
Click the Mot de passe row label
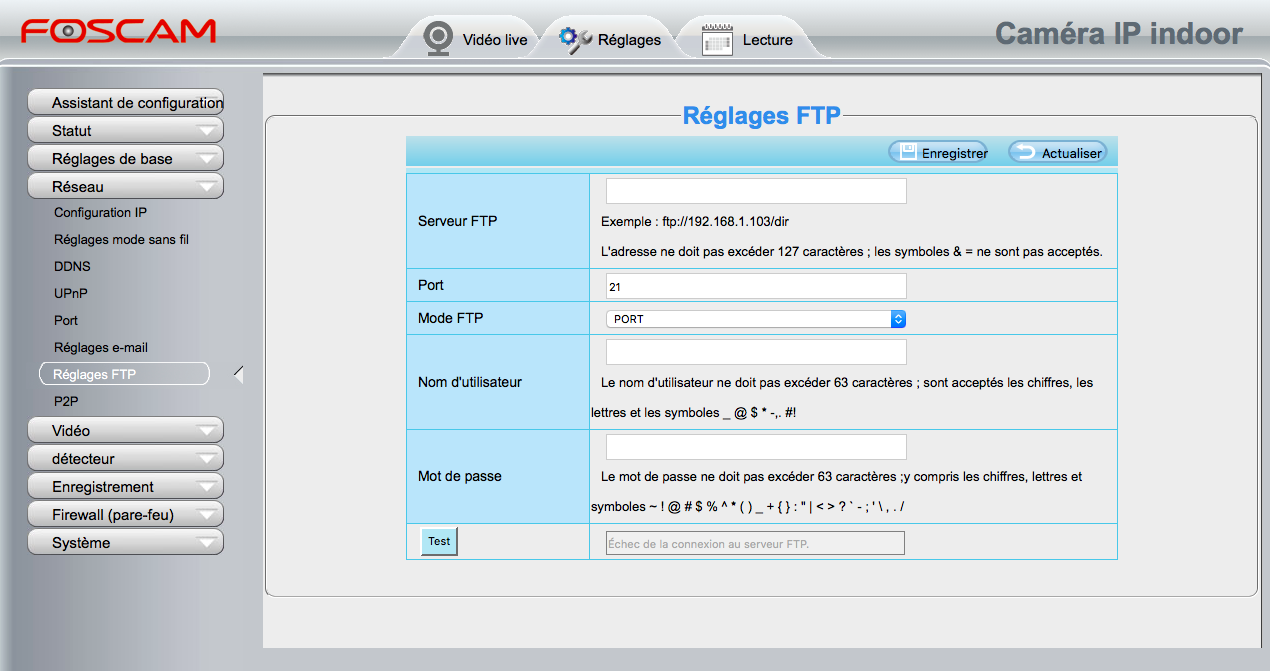click(460, 476)
